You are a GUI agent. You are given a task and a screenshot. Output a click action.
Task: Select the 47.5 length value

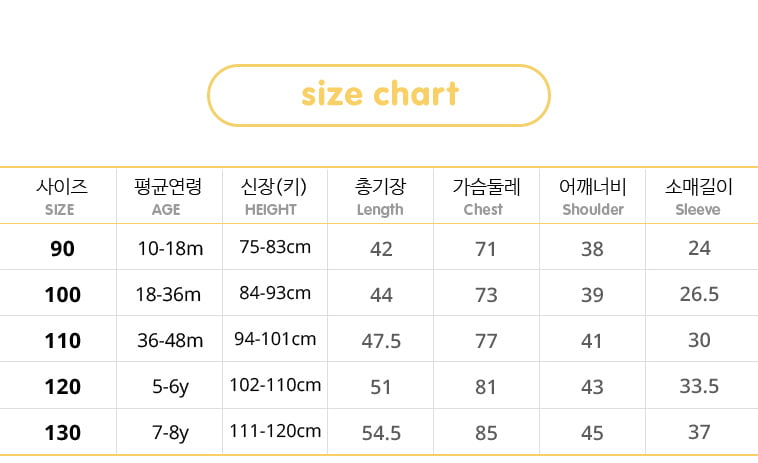[381, 341]
